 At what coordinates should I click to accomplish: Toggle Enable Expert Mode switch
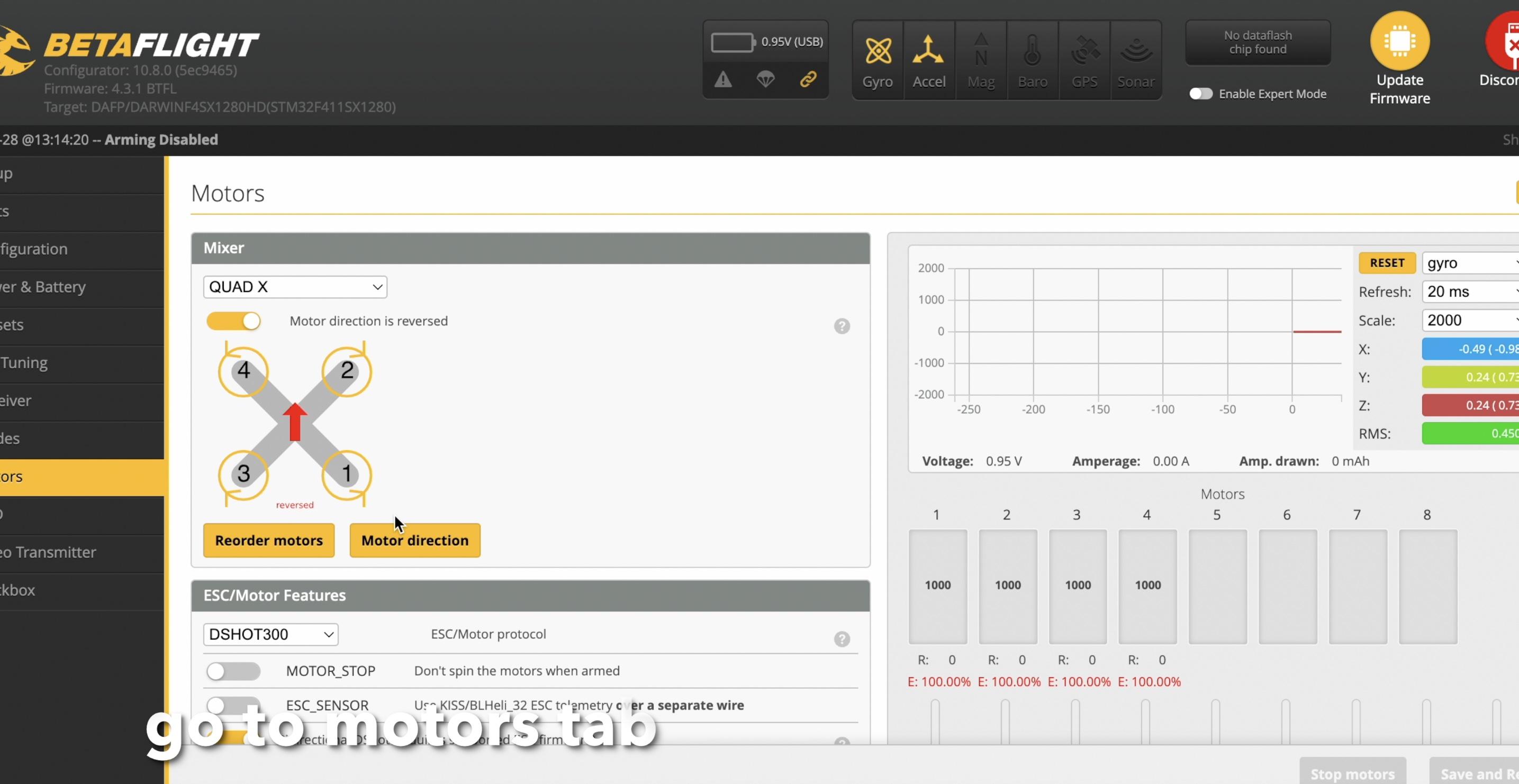[1200, 94]
